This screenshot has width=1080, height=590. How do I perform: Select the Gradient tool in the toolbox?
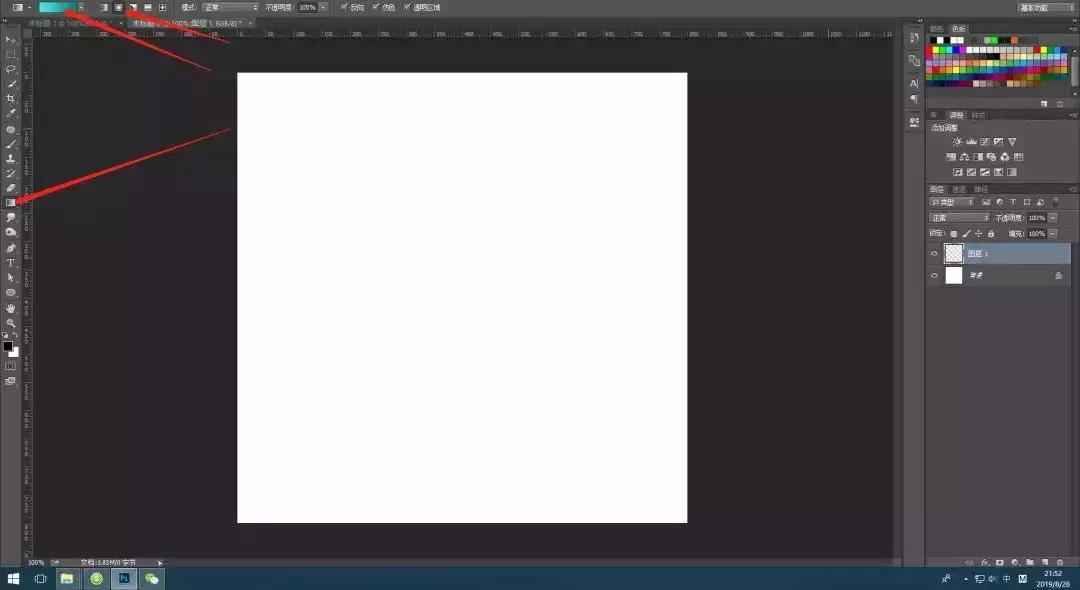9,201
